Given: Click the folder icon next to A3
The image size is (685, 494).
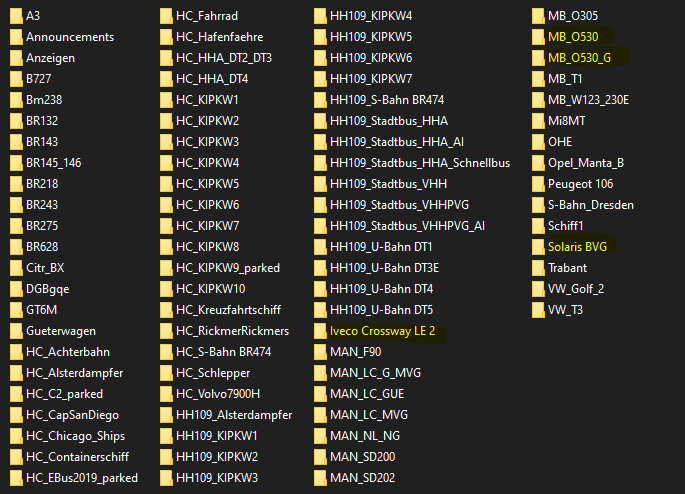Looking at the screenshot, I should [14, 16].
